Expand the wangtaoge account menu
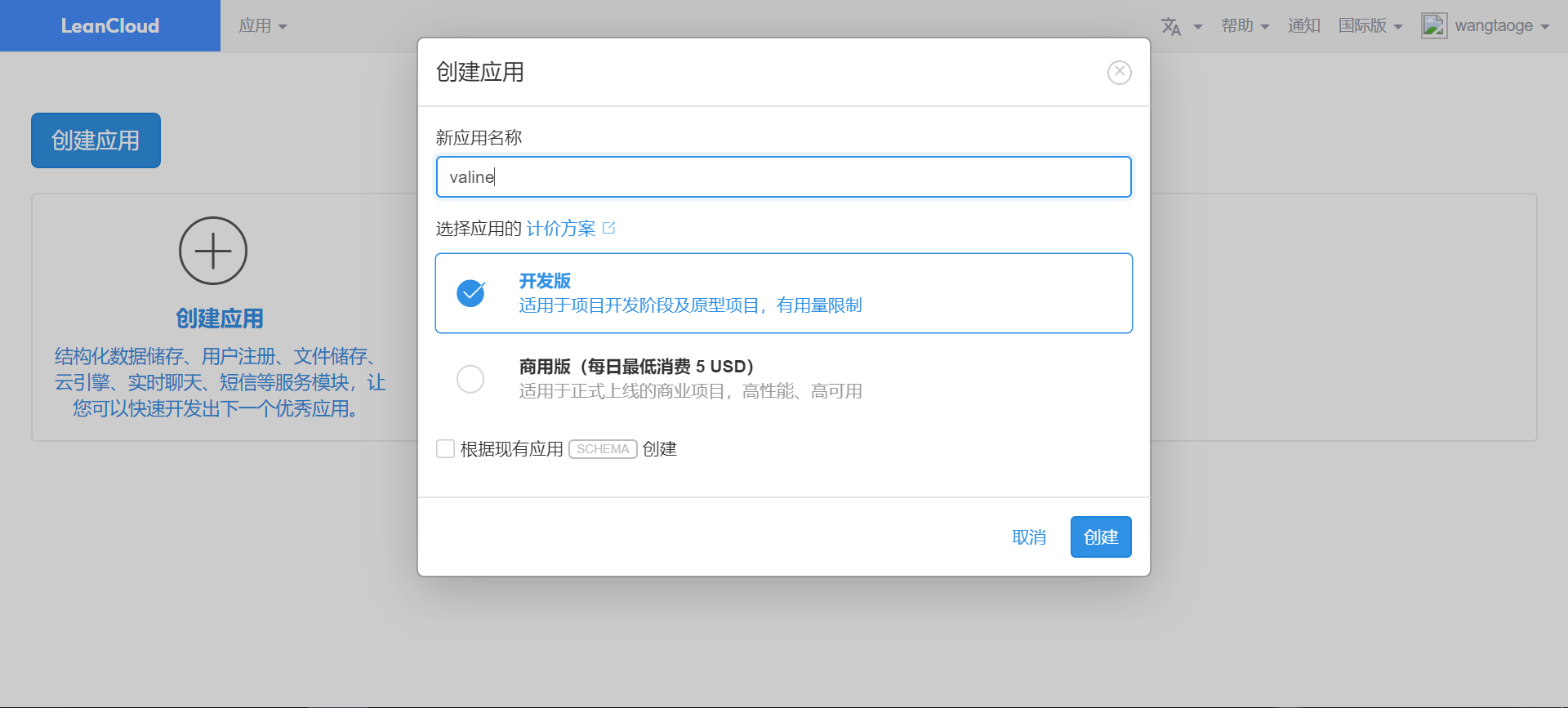The image size is (1568, 708). [x=1501, y=26]
